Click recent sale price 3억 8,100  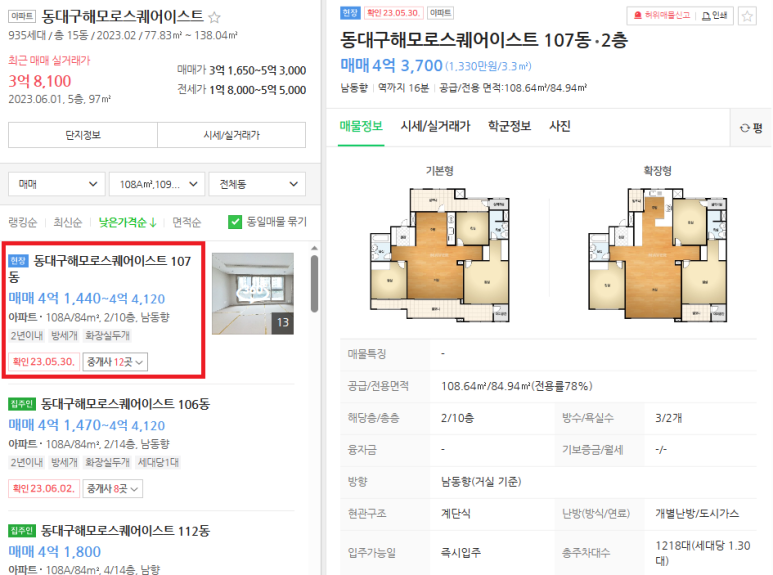click(x=40, y=81)
